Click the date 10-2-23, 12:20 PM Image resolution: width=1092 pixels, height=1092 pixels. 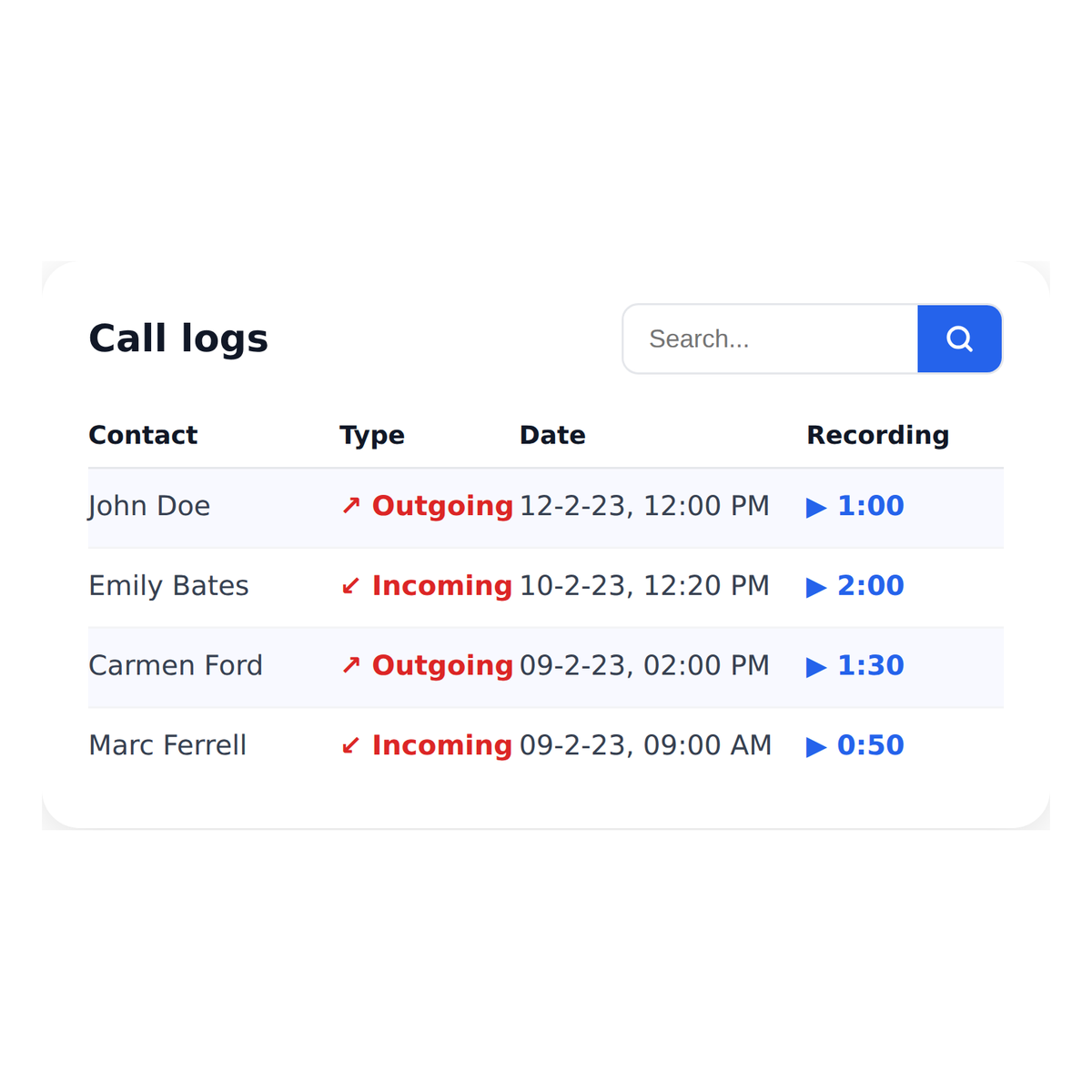coord(644,586)
